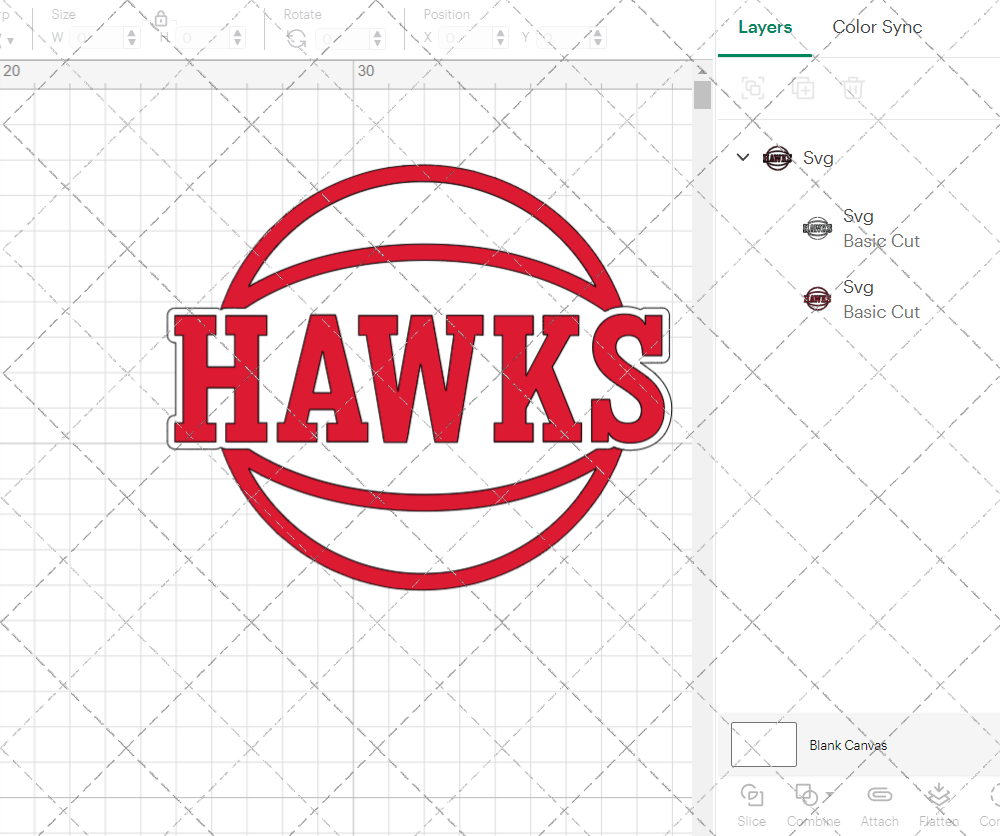Click the Group layers icon
The height and width of the screenshot is (836, 1000).
click(753, 87)
